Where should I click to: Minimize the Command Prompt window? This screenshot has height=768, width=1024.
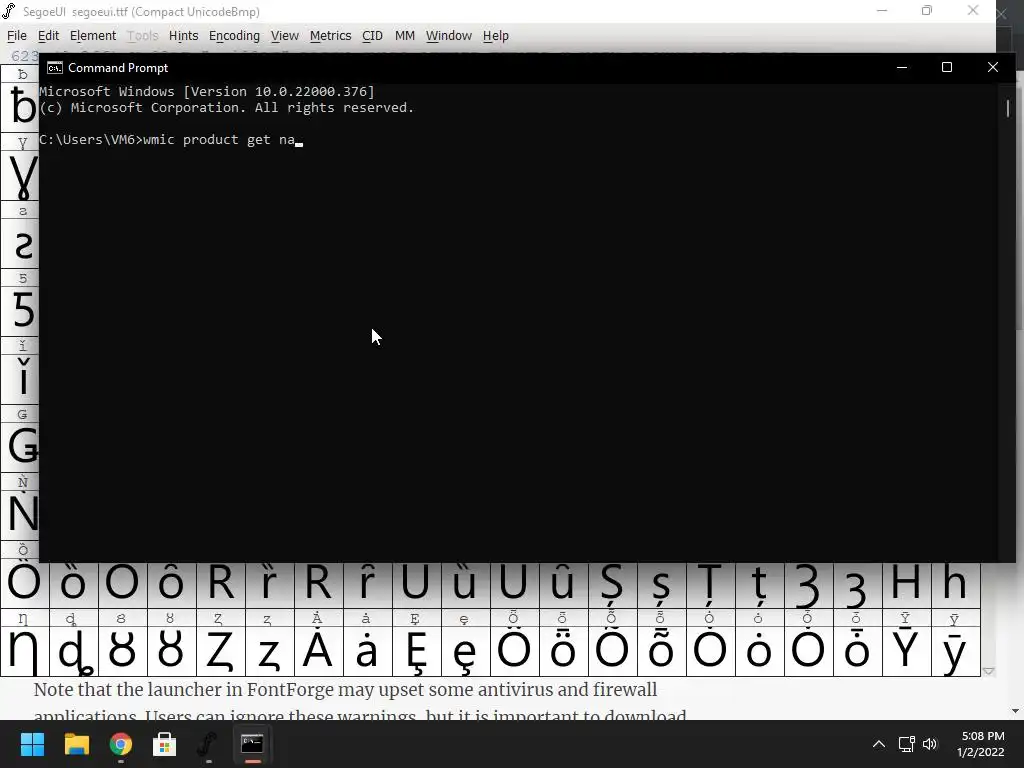pyautogui.click(x=902, y=67)
